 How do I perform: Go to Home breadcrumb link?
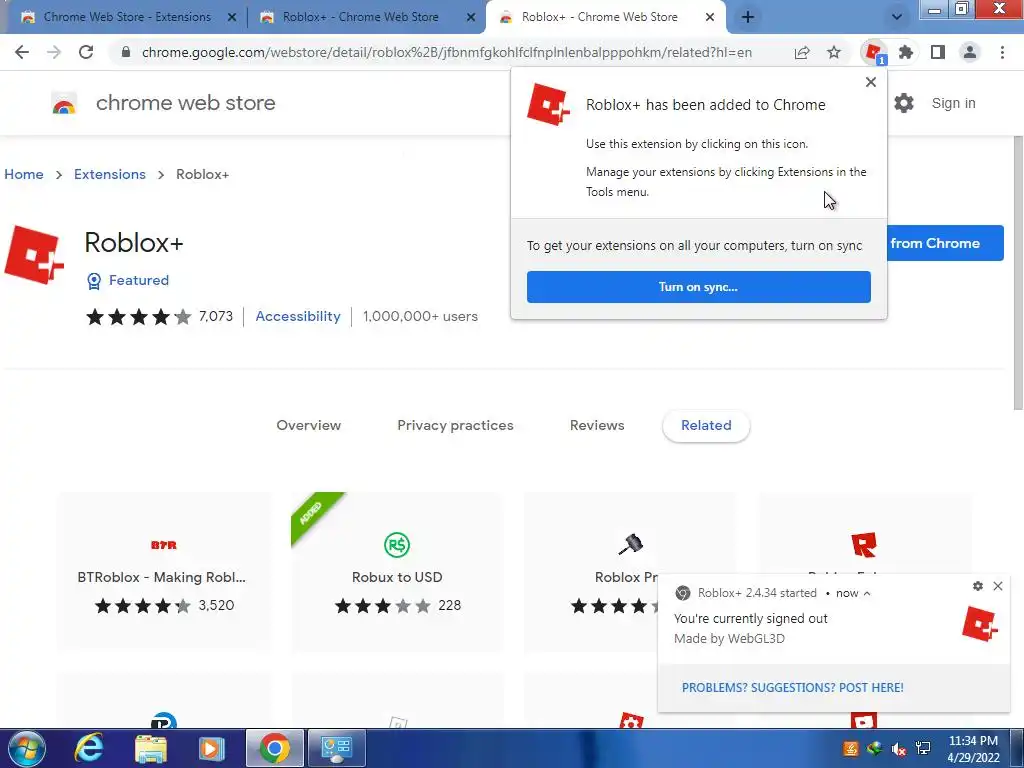[x=24, y=174]
